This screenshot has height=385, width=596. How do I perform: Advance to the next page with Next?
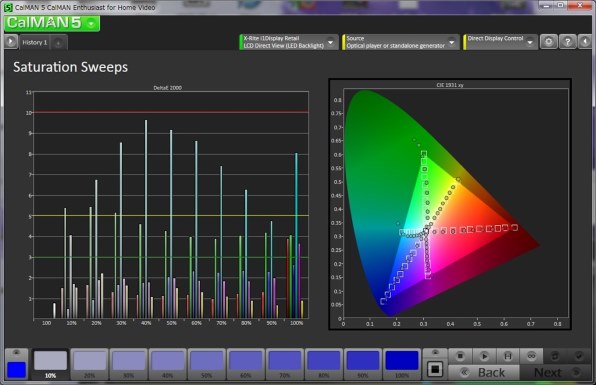click(556, 372)
